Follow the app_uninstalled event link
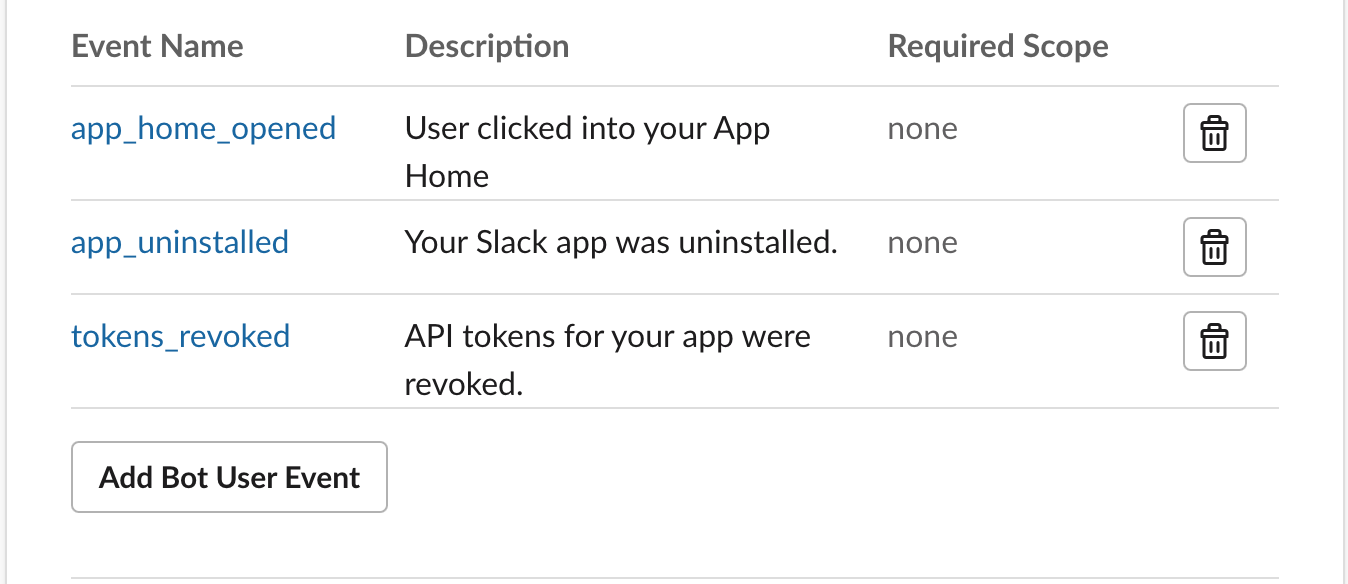Screen dimensions: 1348x584 tap(179, 242)
